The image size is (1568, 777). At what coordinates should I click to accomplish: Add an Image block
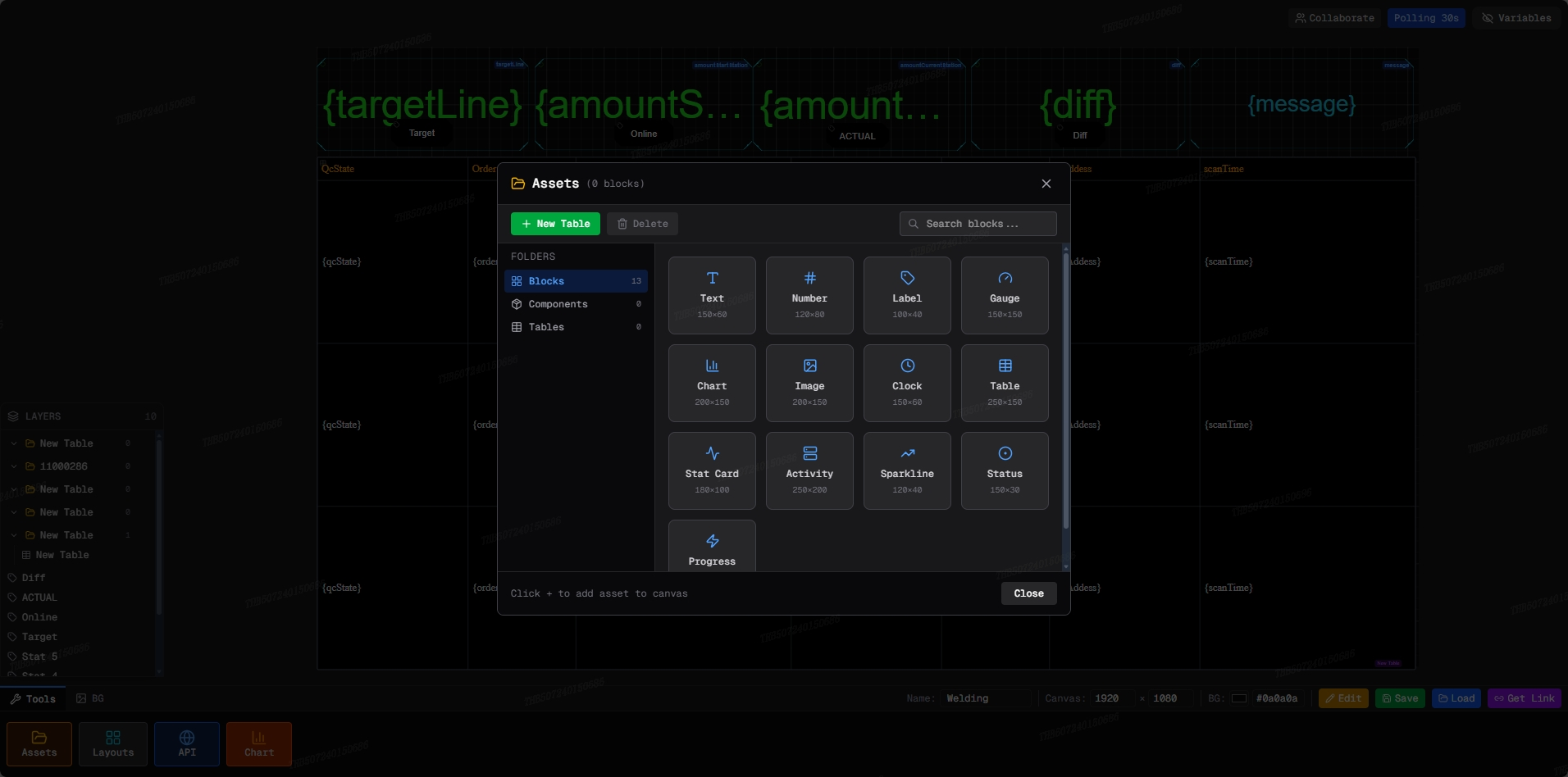(x=809, y=383)
